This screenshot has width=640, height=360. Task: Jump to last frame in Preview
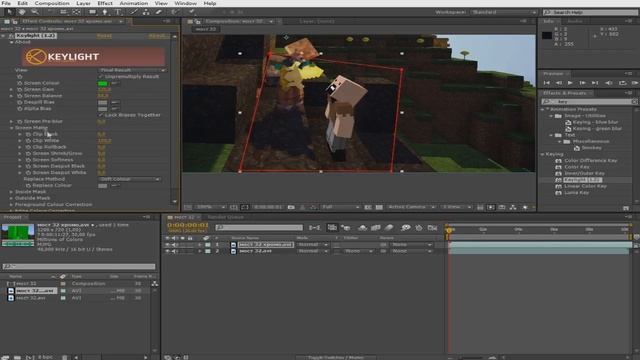coord(595,83)
